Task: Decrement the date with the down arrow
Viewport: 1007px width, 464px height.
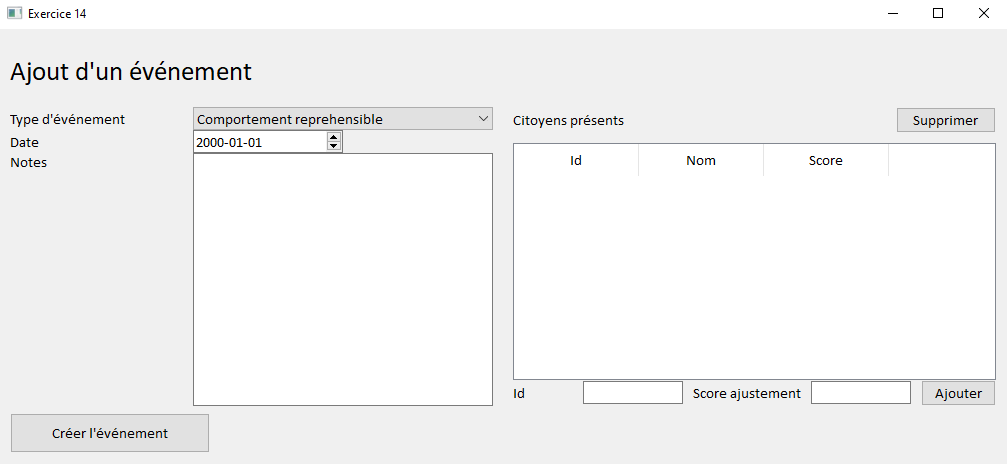Action: (x=333, y=146)
